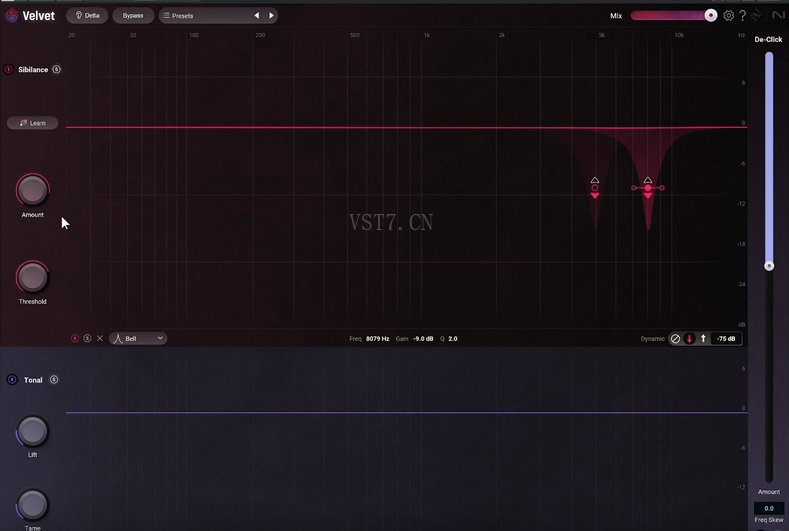The image size is (789, 531).
Task: Toggle the Tonal module power
Action: (12, 380)
